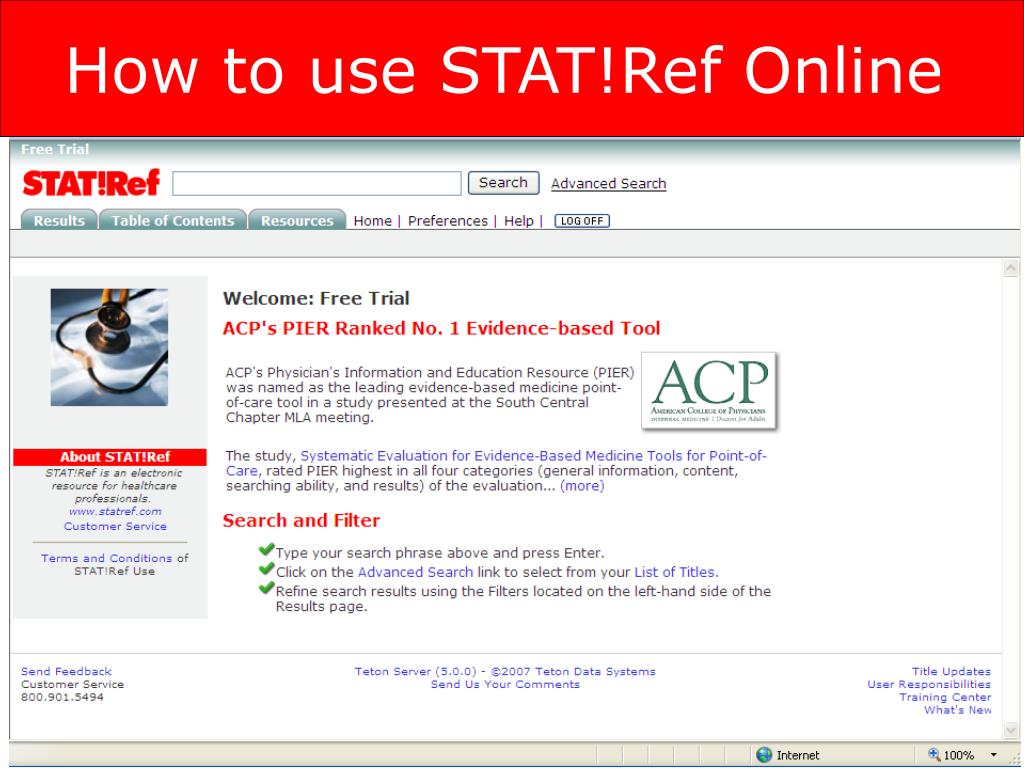Switch to the Table of Contents tab
This screenshot has width=1024, height=768.
(x=172, y=220)
